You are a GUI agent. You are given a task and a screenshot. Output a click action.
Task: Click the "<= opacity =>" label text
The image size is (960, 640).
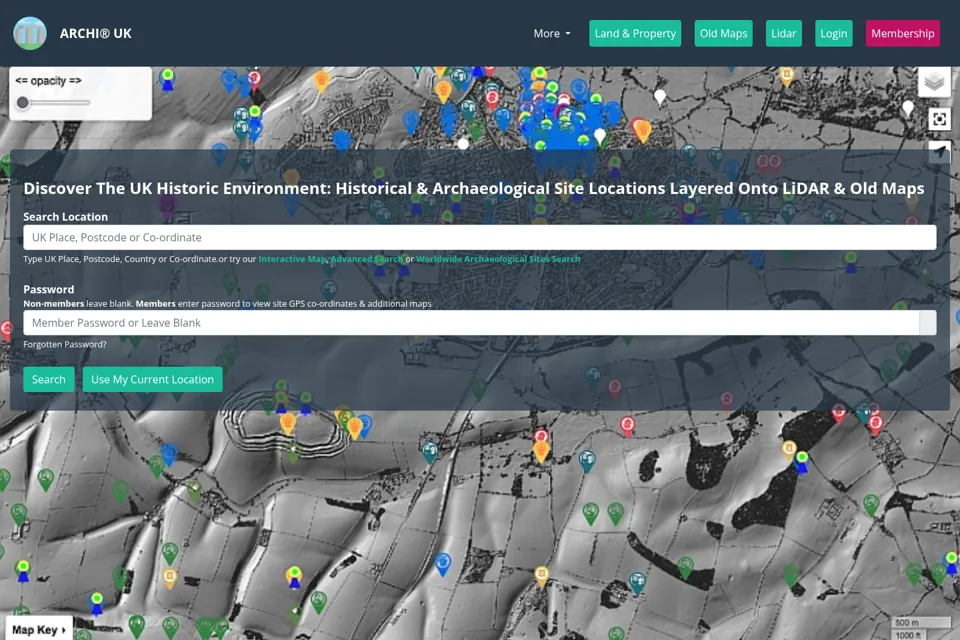(x=48, y=81)
